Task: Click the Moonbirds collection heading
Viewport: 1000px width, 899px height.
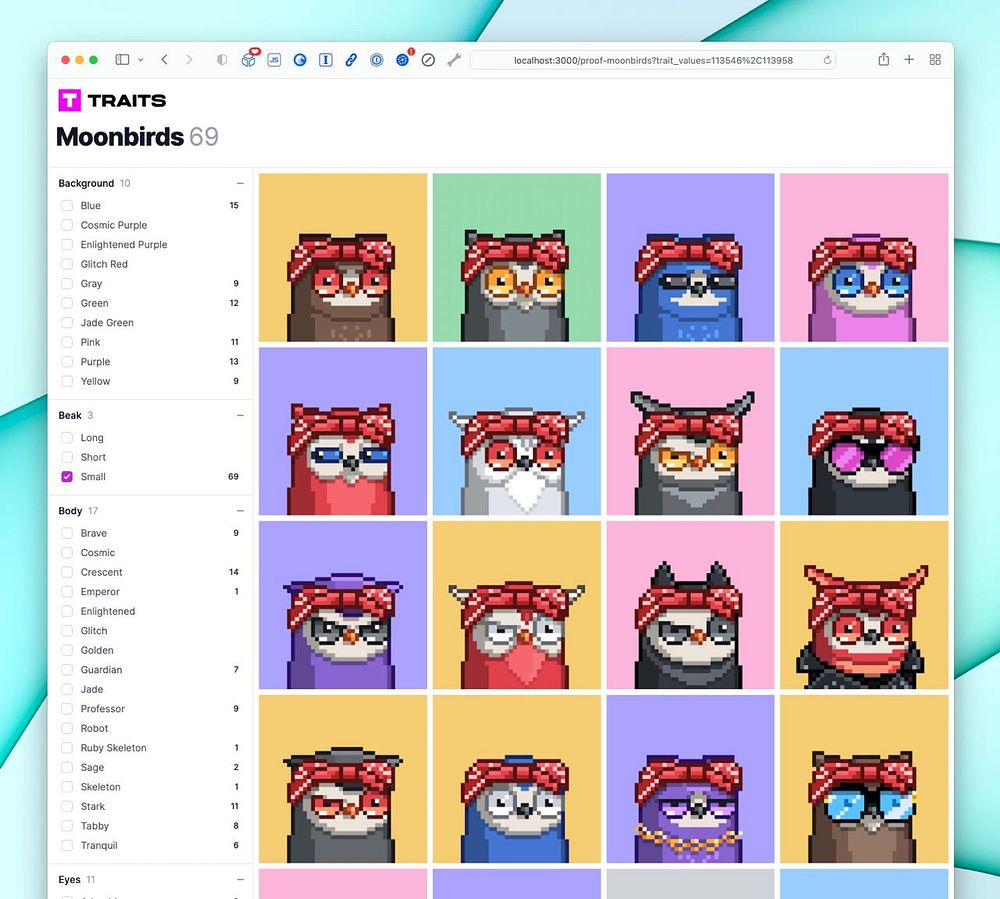Action: (120, 136)
